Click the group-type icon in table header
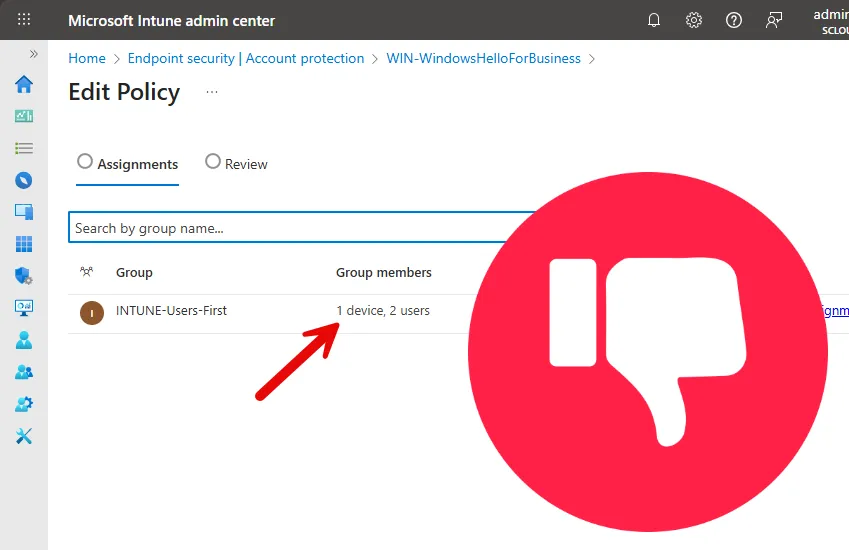The image size is (849, 550). [87, 272]
